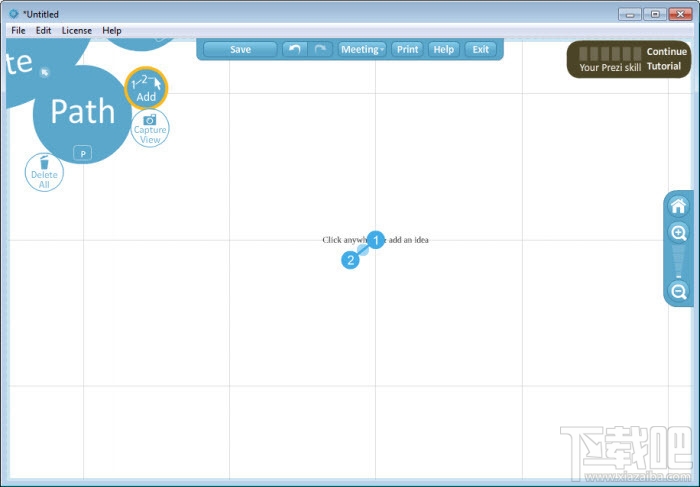Select path point number 1

point(376,240)
